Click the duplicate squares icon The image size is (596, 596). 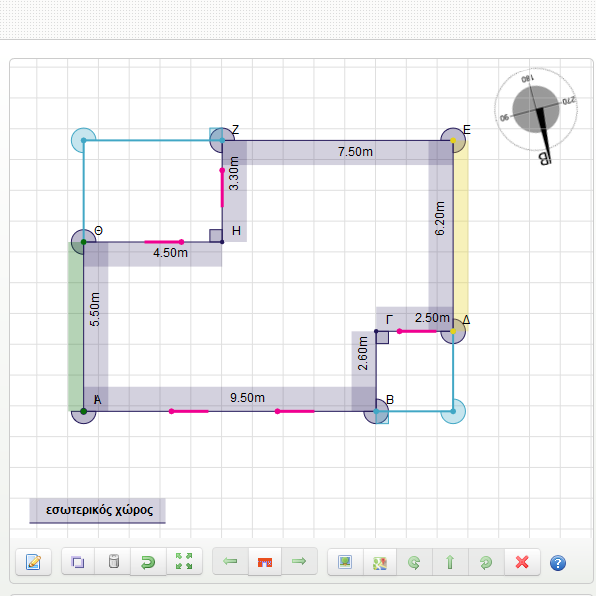point(78,562)
